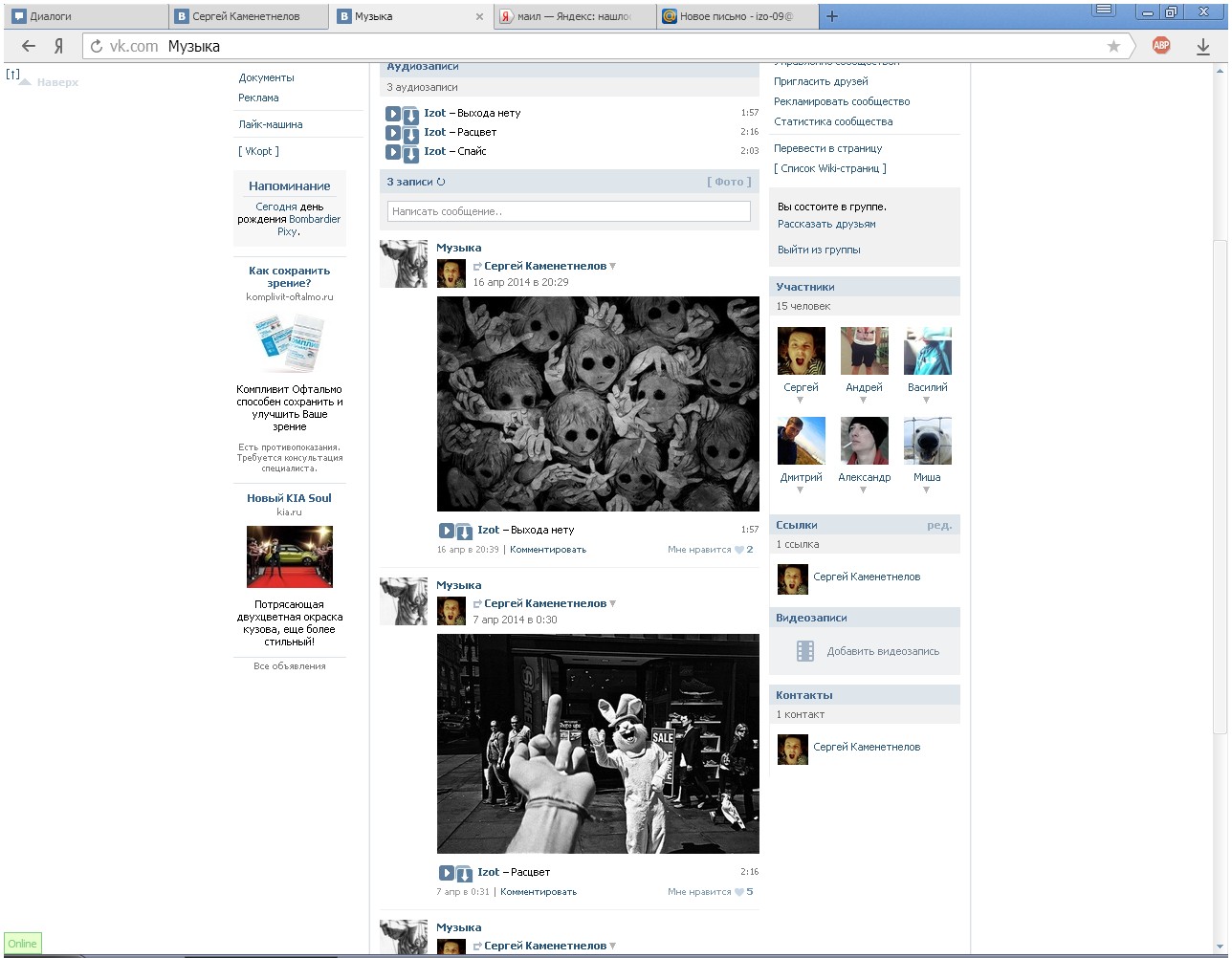The height and width of the screenshot is (958, 1232).
Task: Download the track Izot – Спайс
Action: point(409,153)
